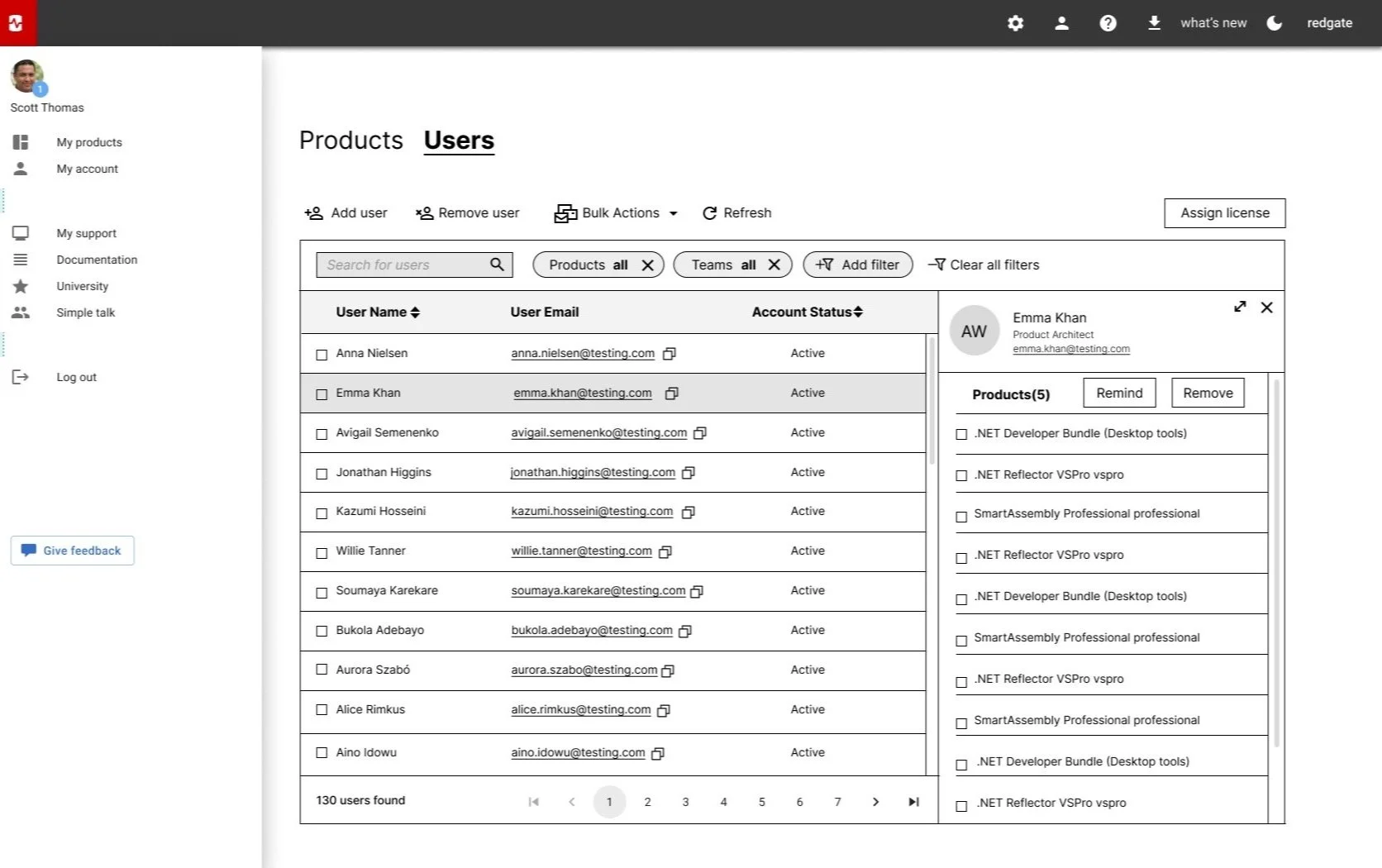Close the Emma Khan details panel

[1266, 308]
